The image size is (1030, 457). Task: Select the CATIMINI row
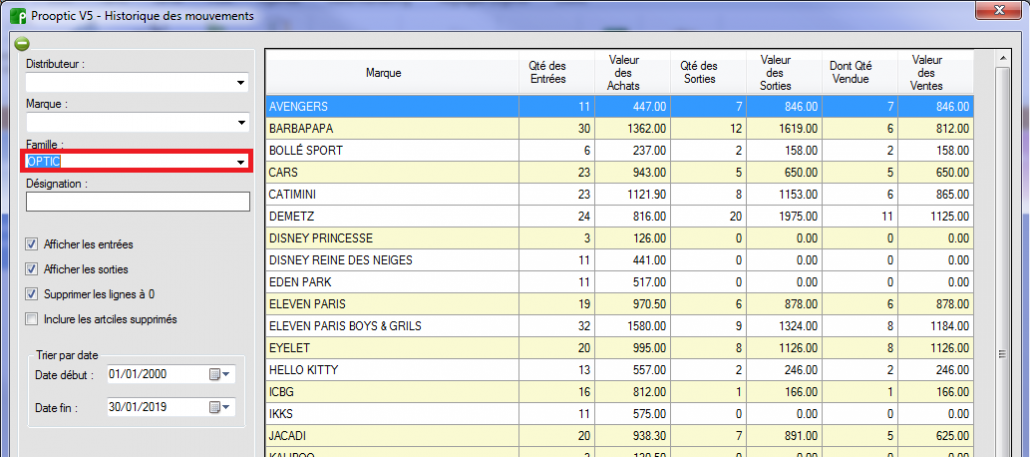619,194
